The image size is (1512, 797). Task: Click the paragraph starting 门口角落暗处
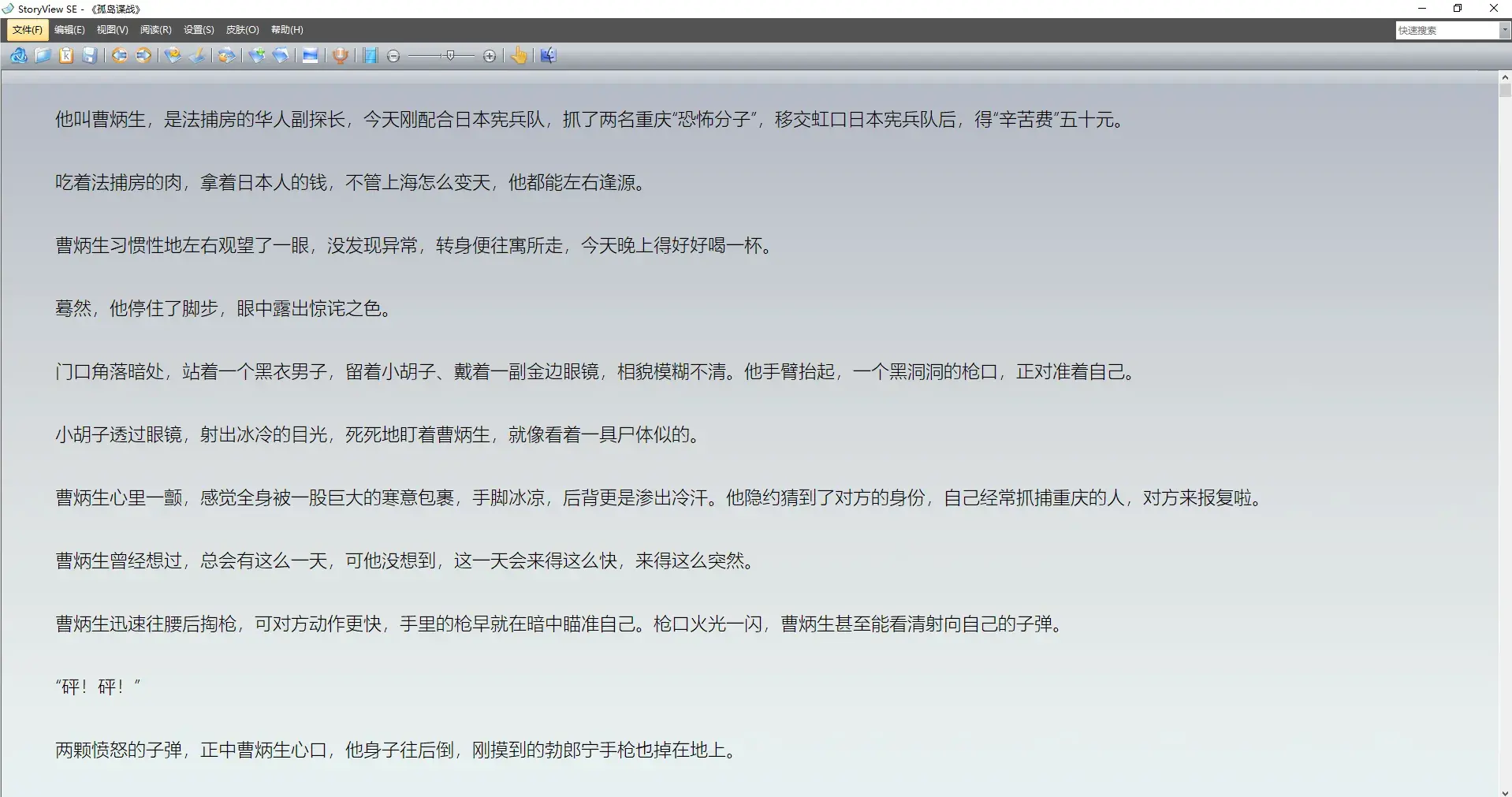[597, 372]
